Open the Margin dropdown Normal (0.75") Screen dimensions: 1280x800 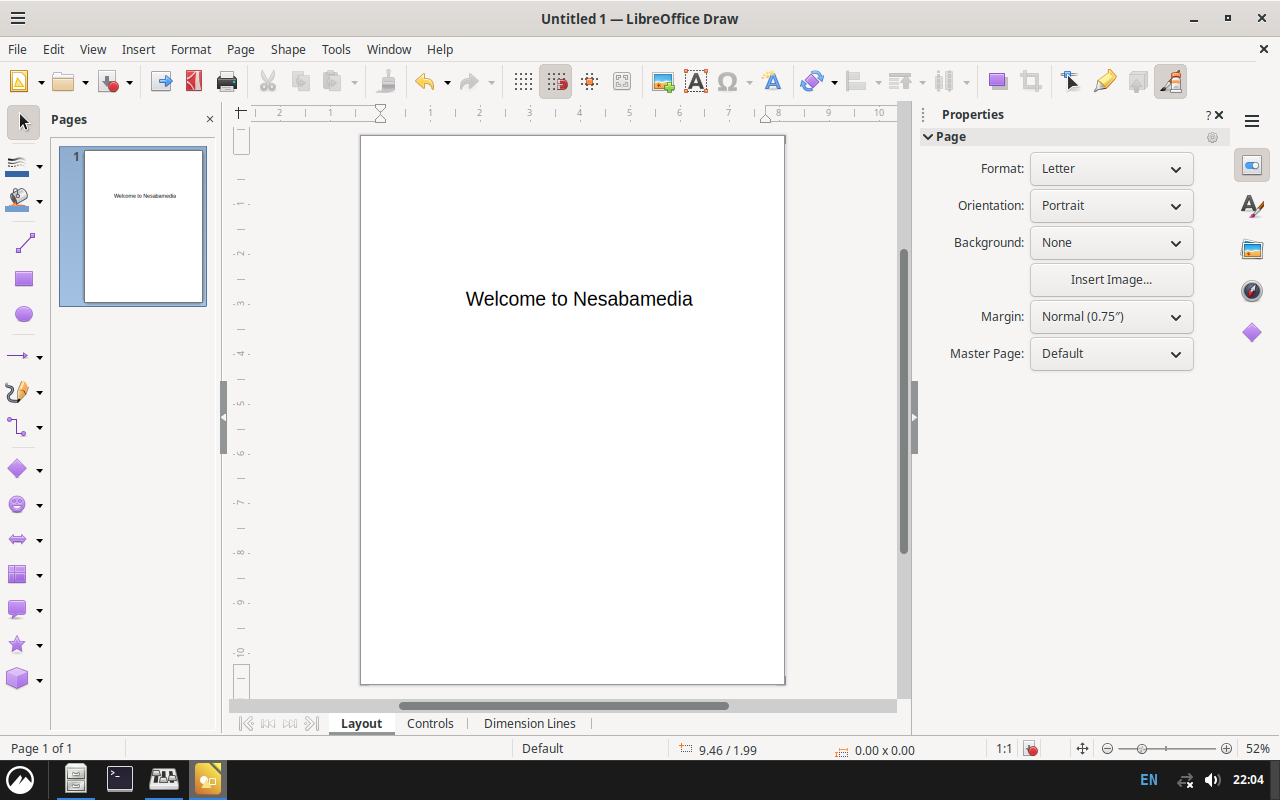pyautogui.click(x=1111, y=317)
